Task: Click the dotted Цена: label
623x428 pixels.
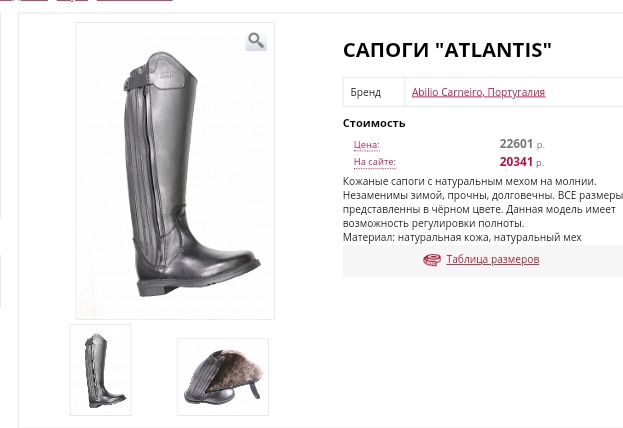Action: [x=366, y=145]
